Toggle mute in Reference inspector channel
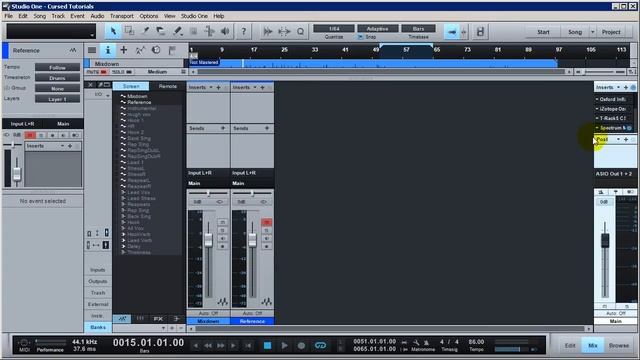 coord(30,135)
